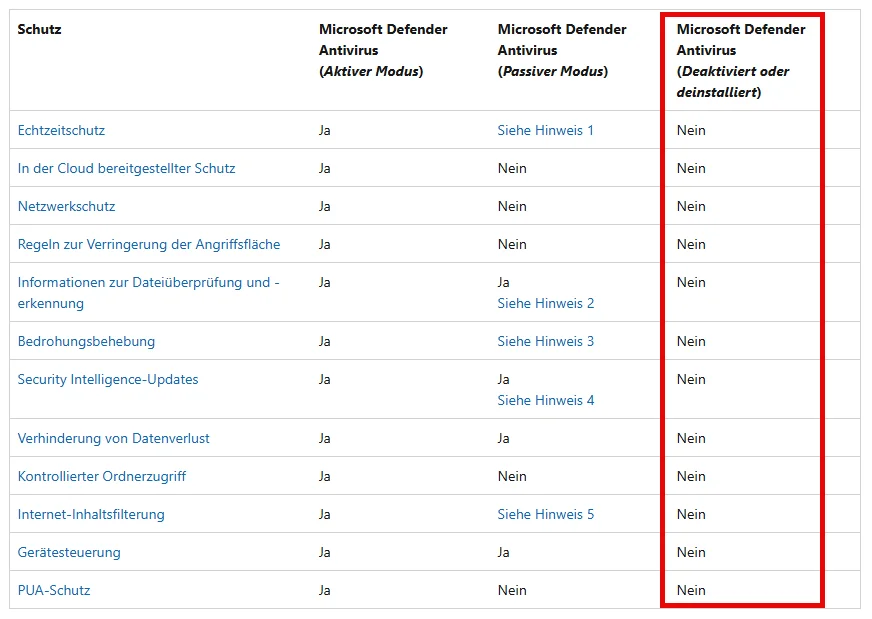
Task: Open Verhinderung von Datenverlust link
Action: coord(113,438)
